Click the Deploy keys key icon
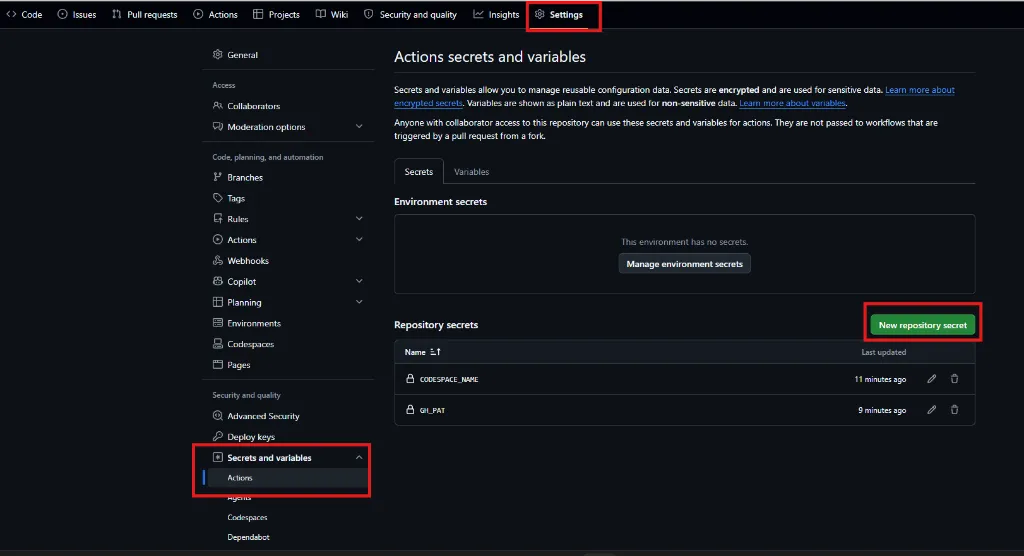This screenshot has width=1024, height=556. click(217, 436)
